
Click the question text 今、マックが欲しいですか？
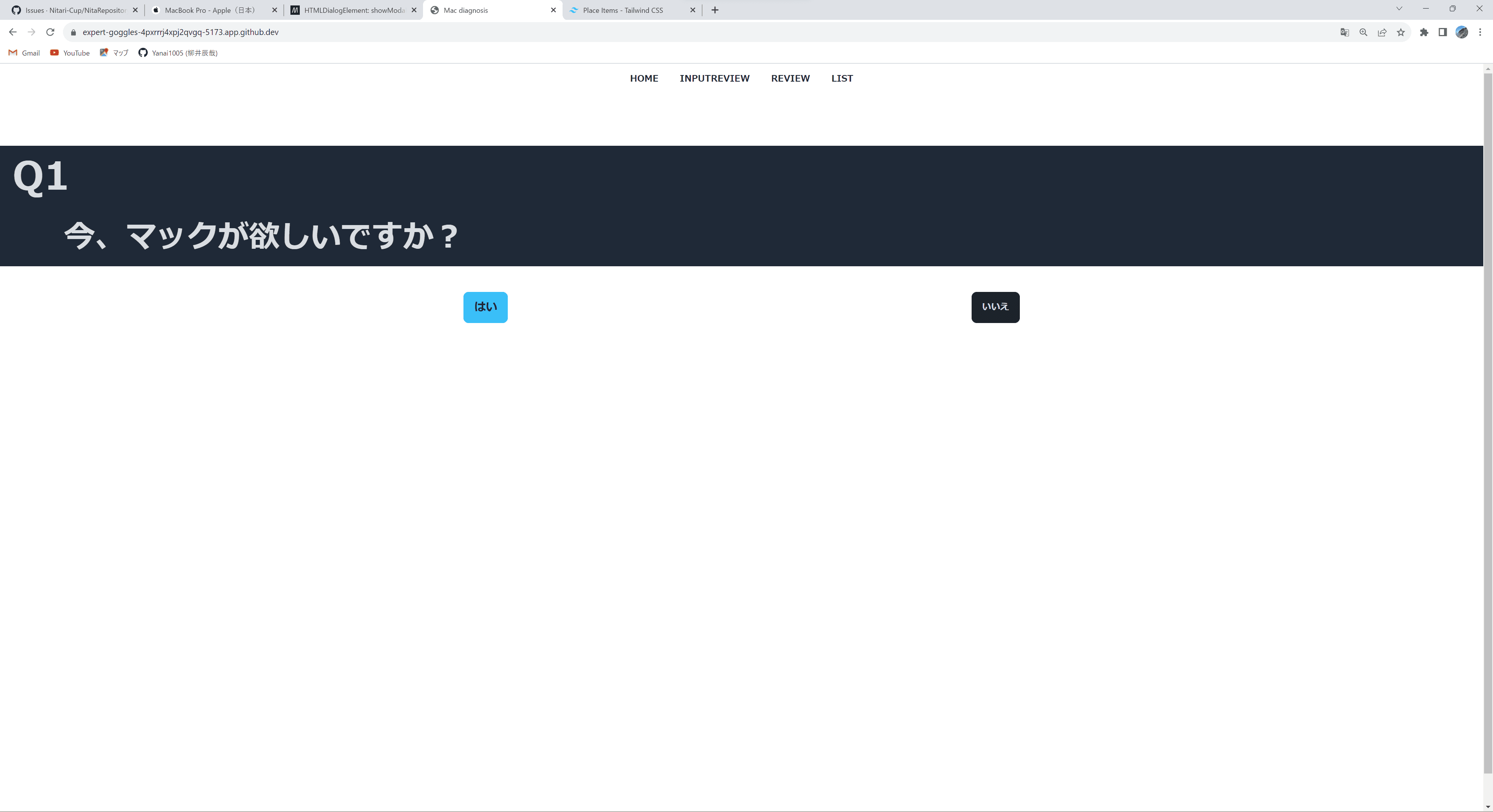[x=261, y=236]
